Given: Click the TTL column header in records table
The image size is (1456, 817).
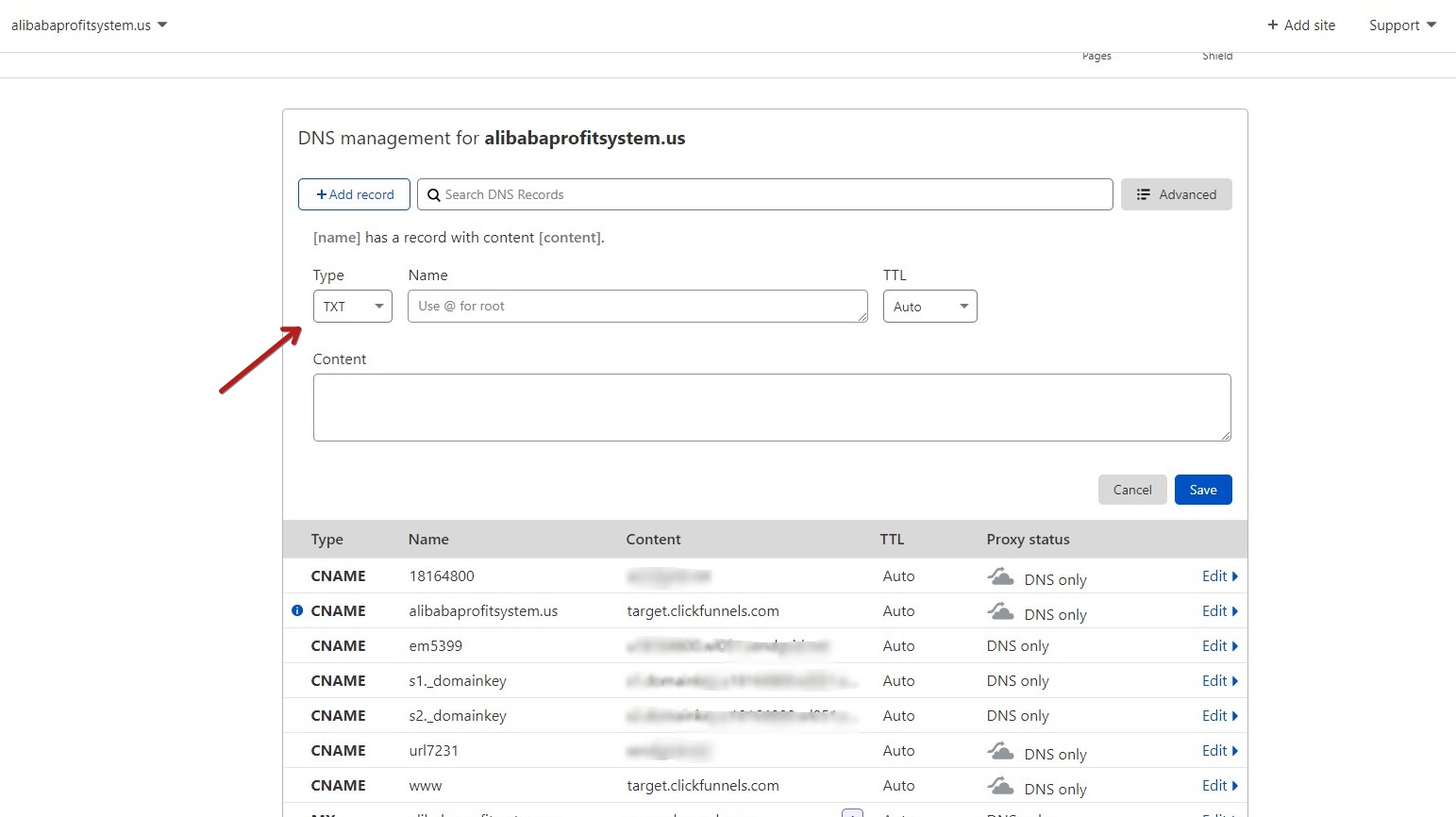Looking at the screenshot, I should tap(892, 540).
